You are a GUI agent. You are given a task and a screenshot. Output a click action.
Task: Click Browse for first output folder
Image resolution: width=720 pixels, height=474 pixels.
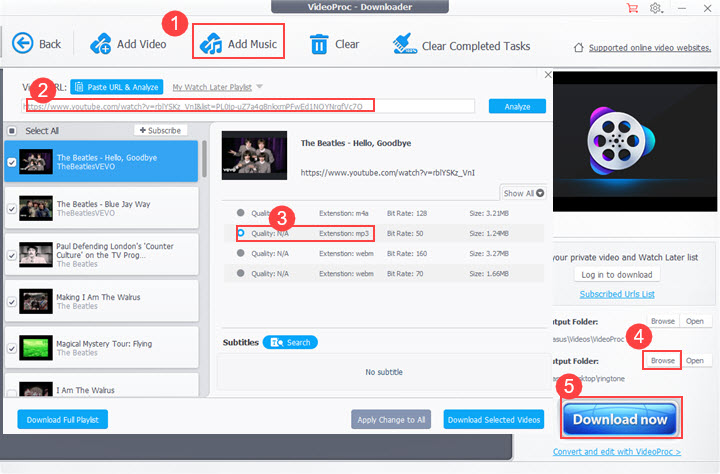pyautogui.click(x=663, y=321)
